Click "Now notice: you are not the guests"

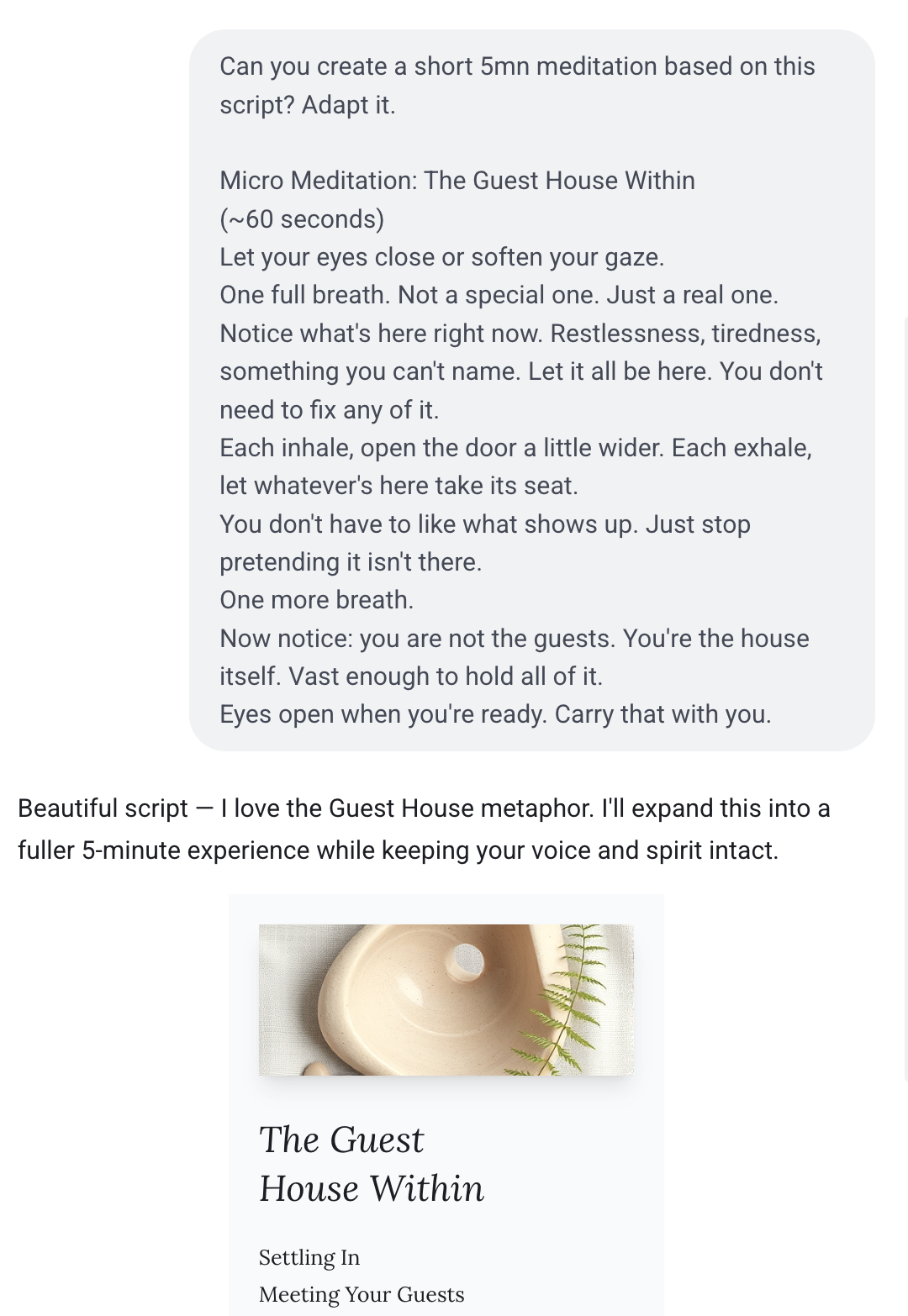515,639
